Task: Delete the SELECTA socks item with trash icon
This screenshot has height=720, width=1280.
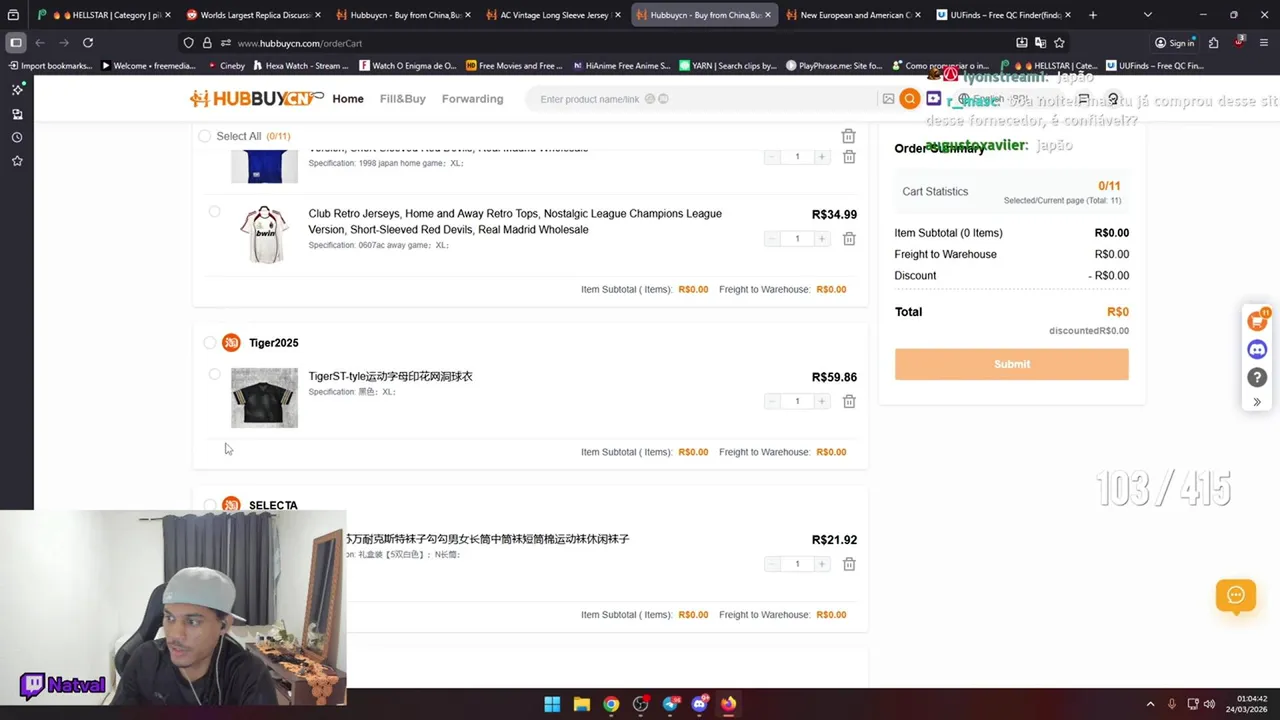Action: [x=849, y=564]
